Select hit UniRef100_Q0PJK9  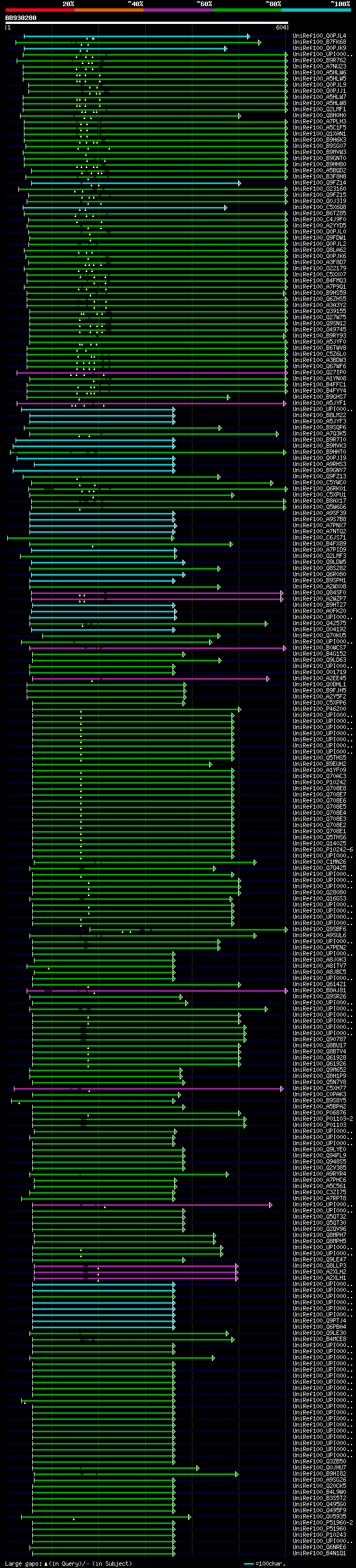coord(319,48)
